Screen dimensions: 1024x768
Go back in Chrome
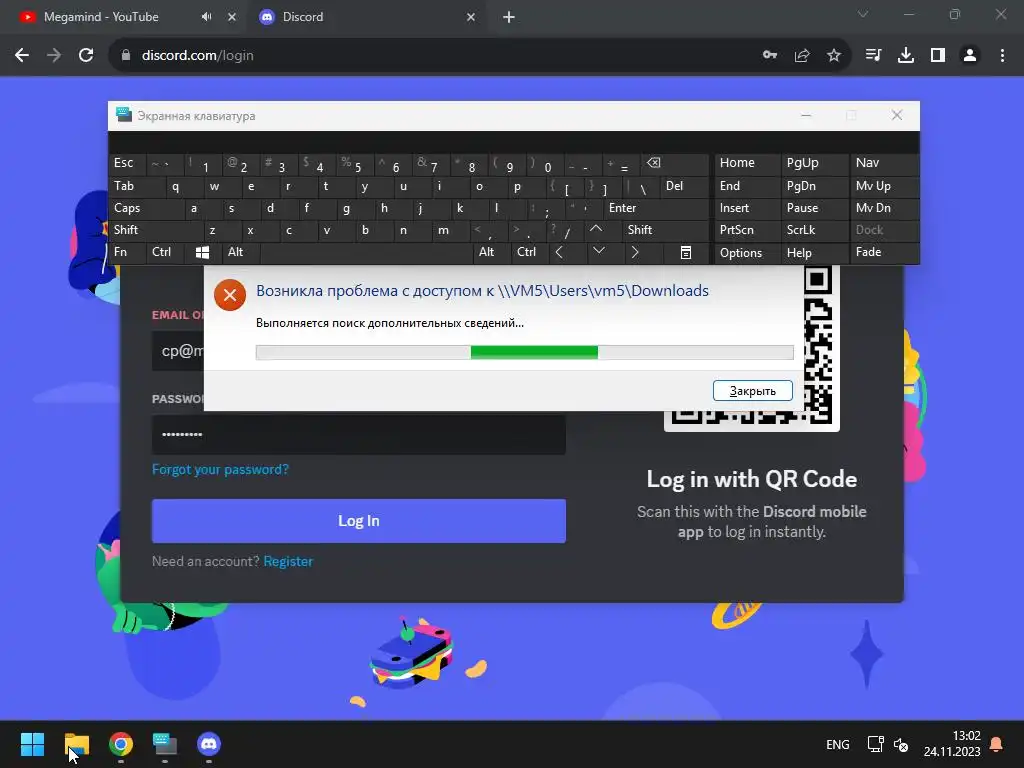coord(22,56)
